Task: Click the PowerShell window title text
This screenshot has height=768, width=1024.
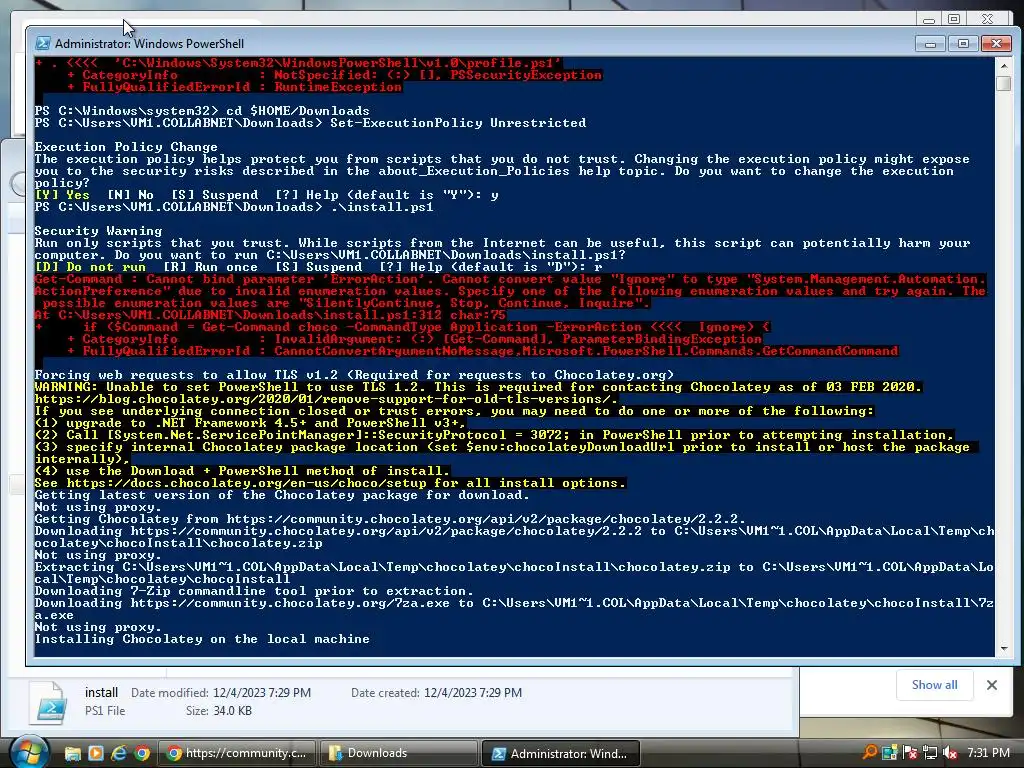Action: pyautogui.click(x=150, y=44)
